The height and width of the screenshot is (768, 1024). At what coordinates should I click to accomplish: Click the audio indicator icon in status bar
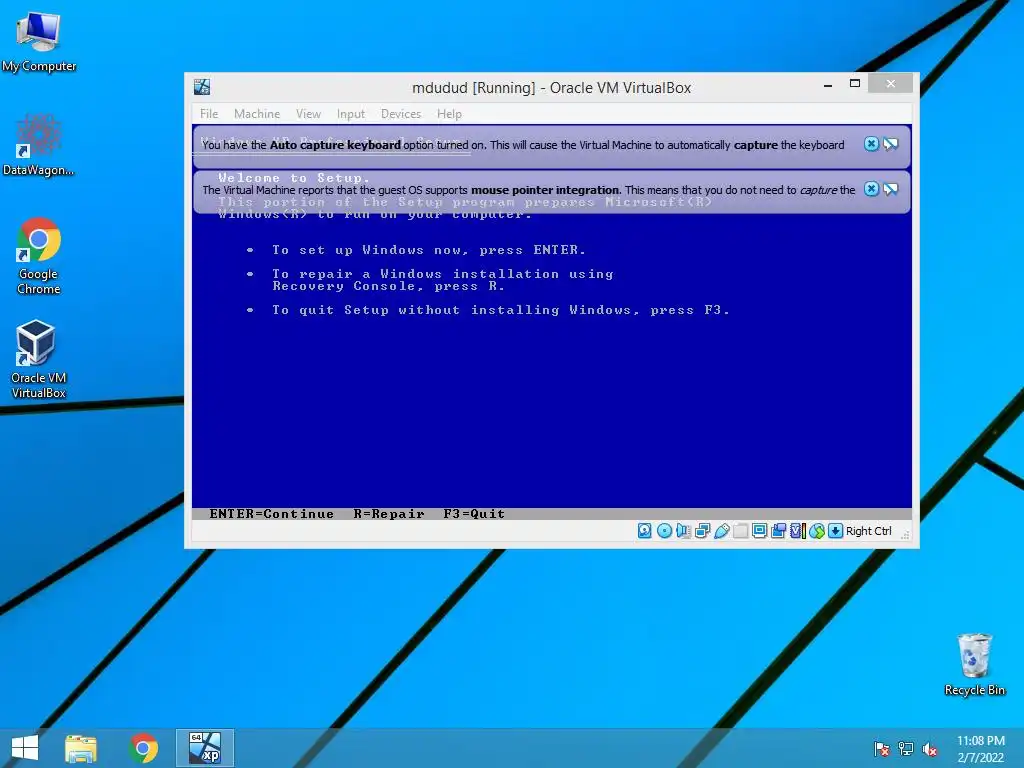pyautogui.click(x=683, y=531)
